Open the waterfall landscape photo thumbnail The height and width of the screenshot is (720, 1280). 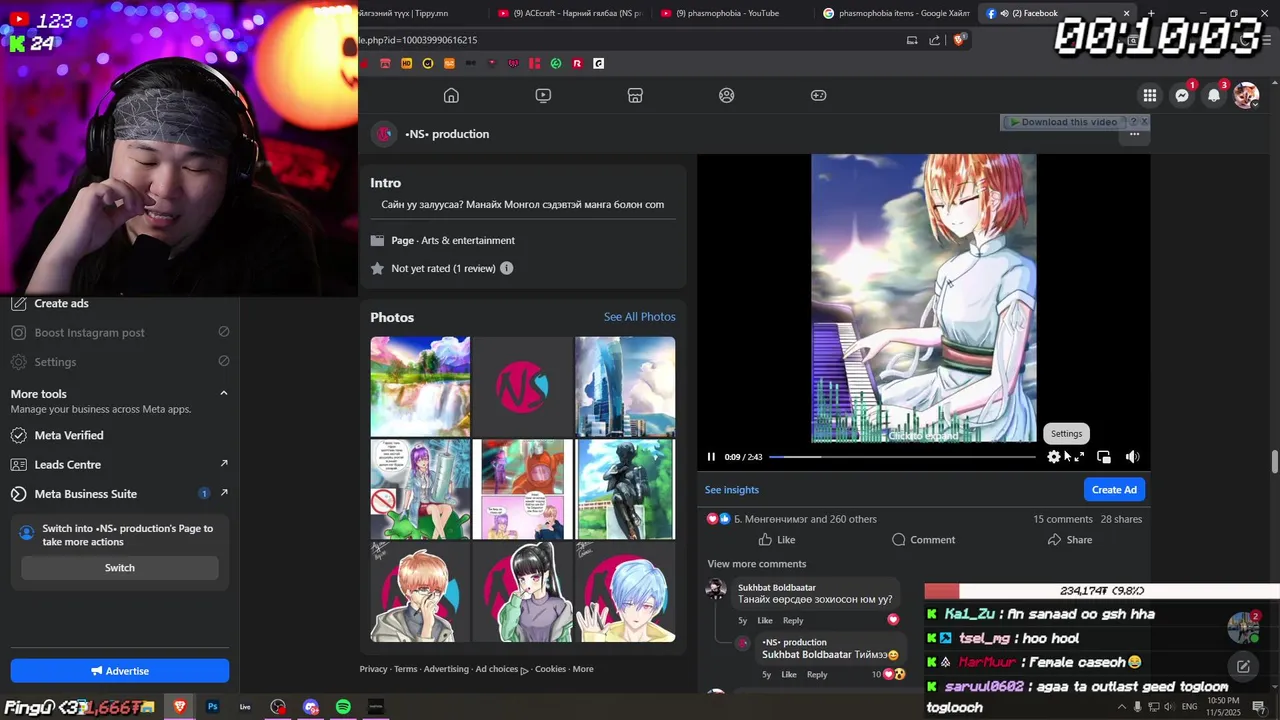tap(420, 386)
